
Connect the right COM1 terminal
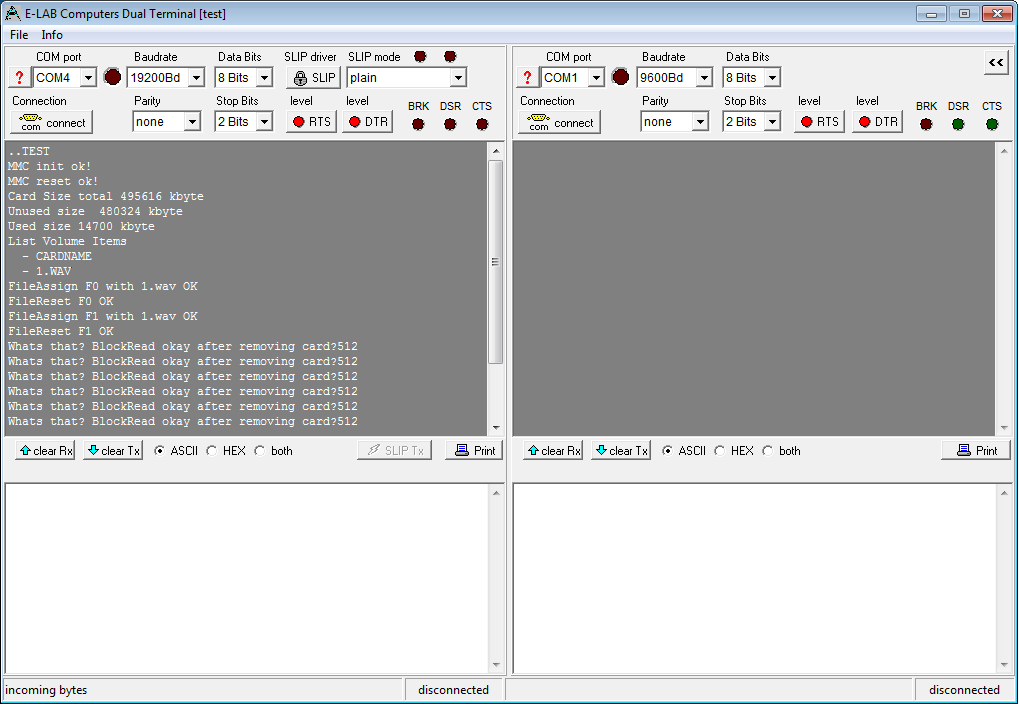(x=560, y=122)
